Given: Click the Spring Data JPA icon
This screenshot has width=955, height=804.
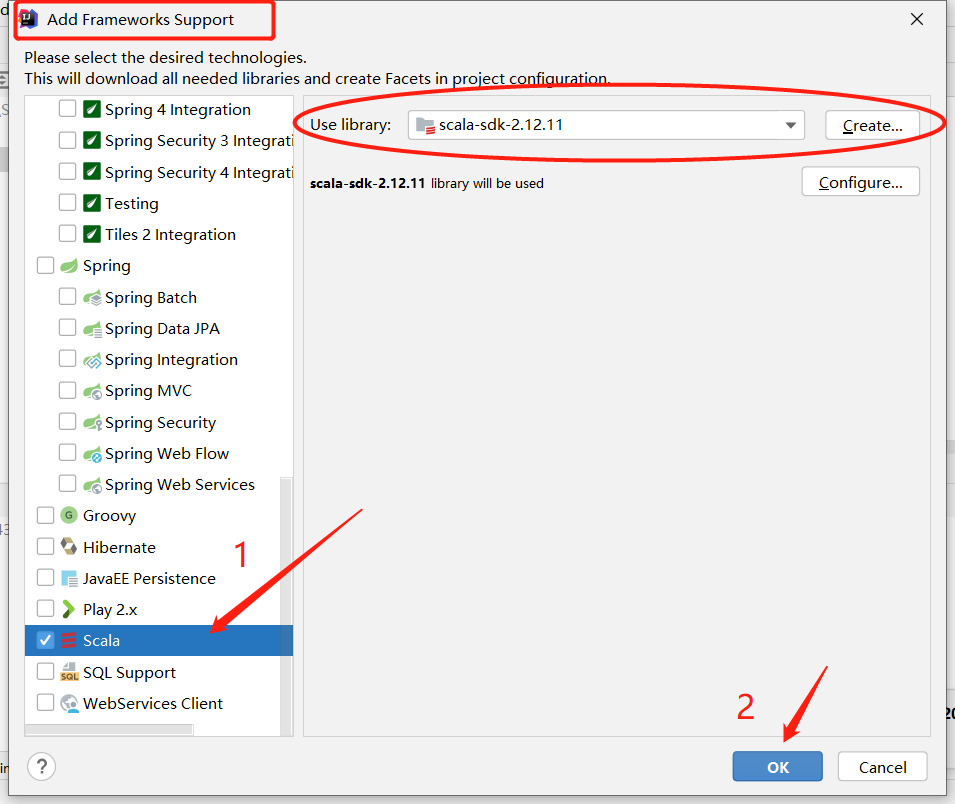Looking at the screenshot, I should click(92, 329).
